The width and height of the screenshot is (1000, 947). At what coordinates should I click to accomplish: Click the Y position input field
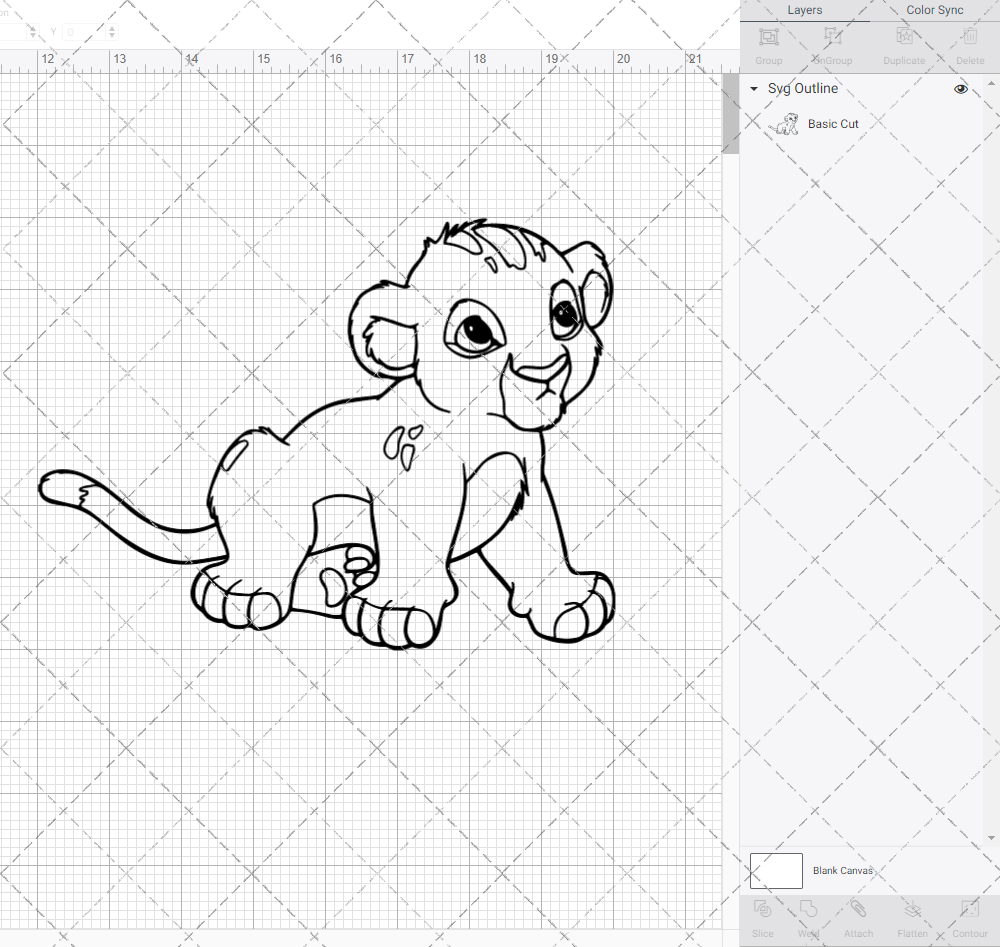84,32
